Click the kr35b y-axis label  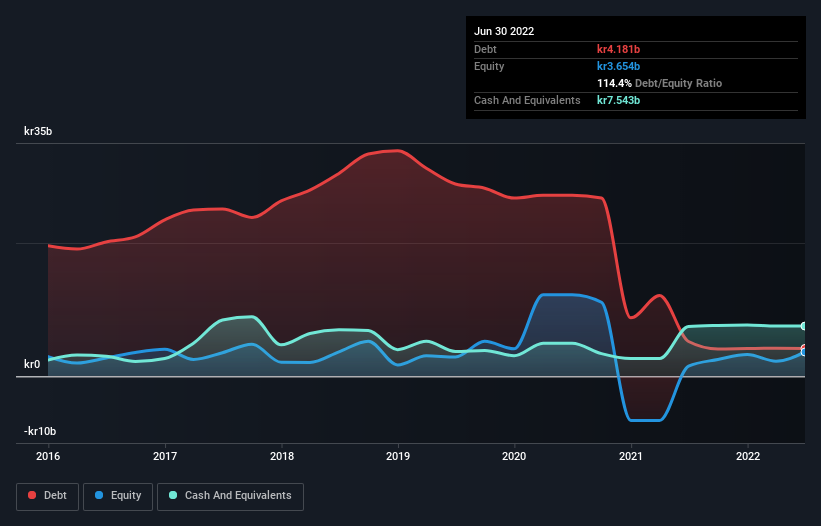coord(38,131)
